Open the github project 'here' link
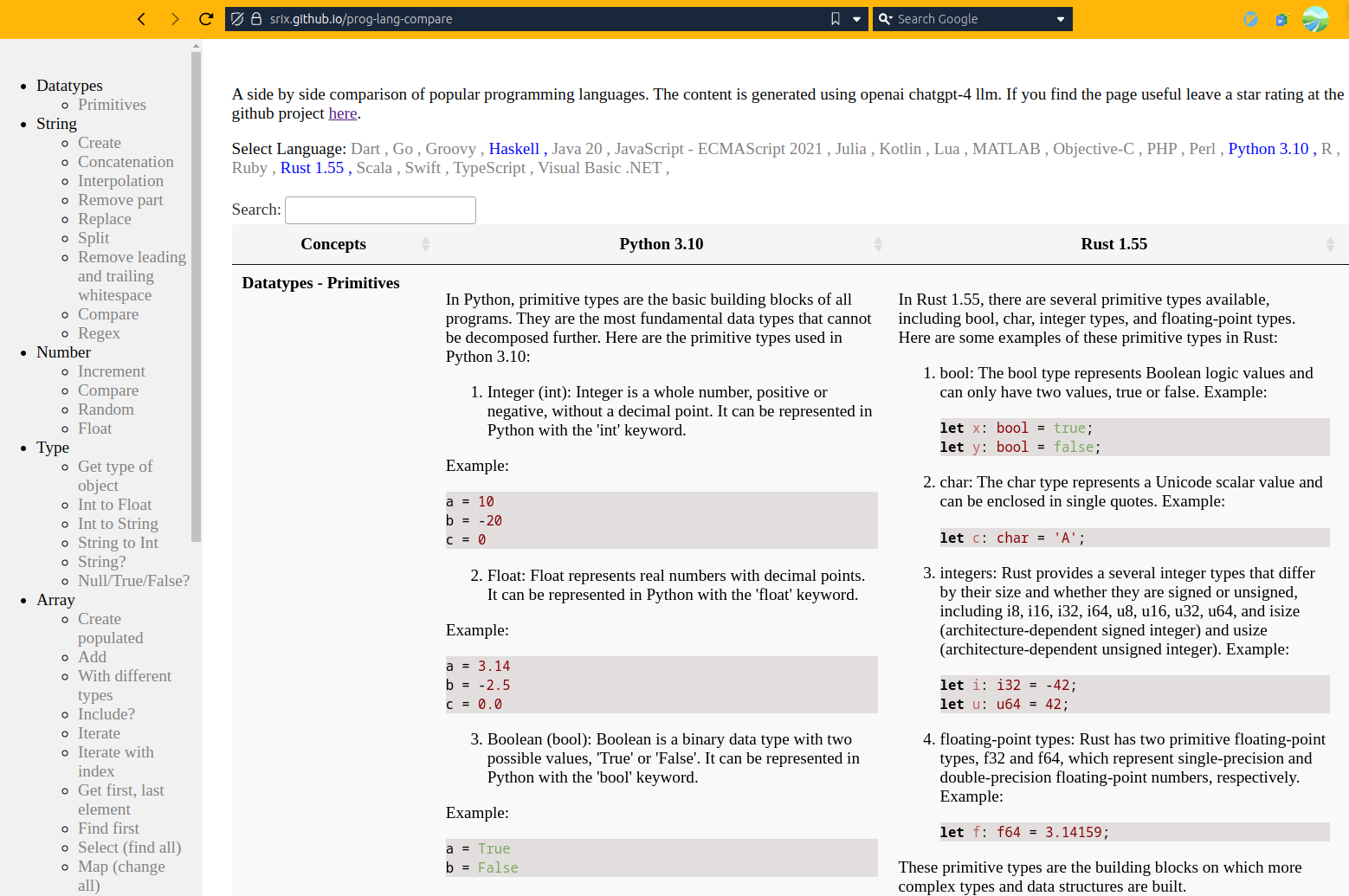Image resolution: width=1349 pixels, height=896 pixels. [x=343, y=113]
